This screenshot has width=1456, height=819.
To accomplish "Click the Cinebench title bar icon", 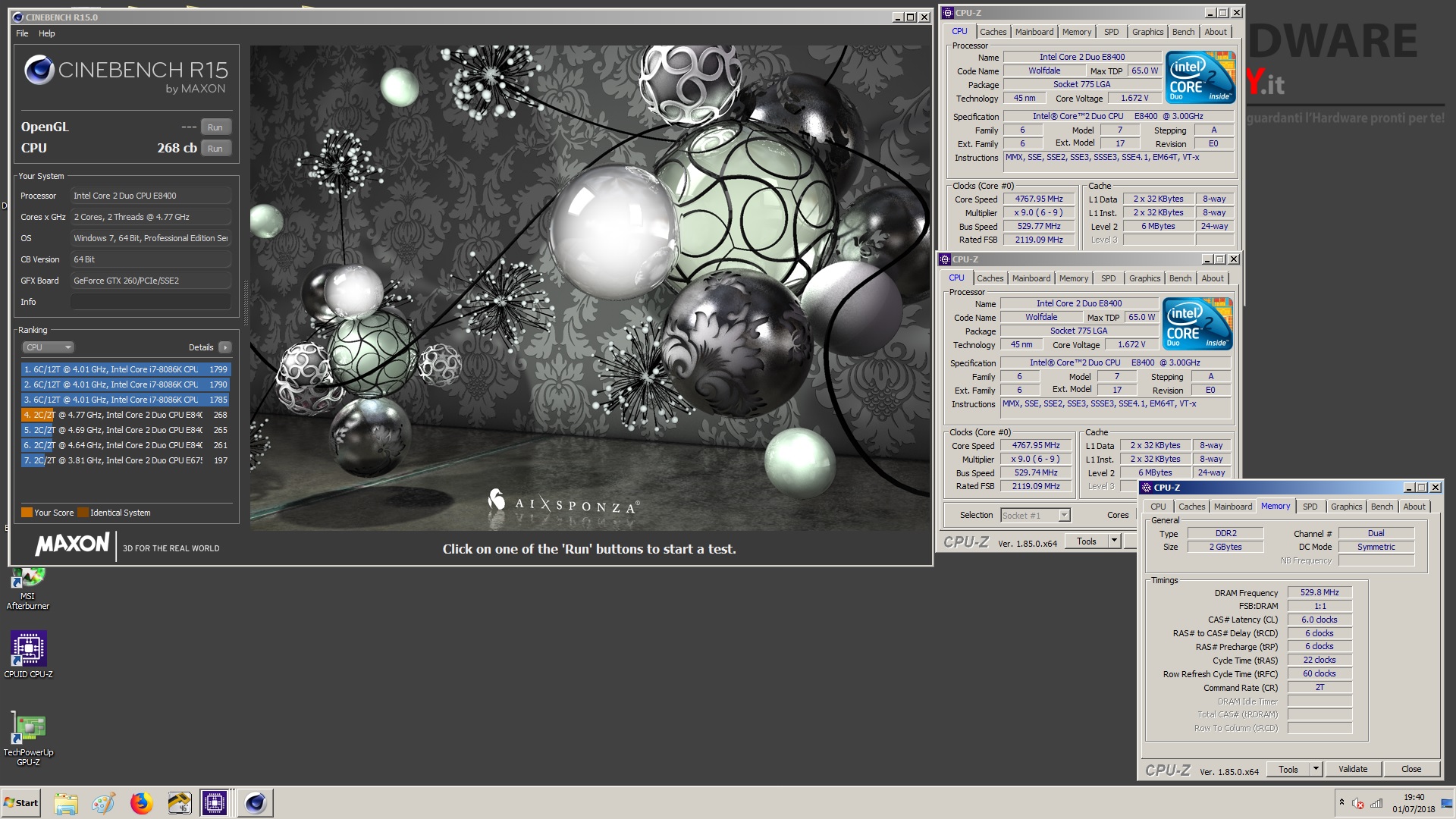I will point(18,17).
